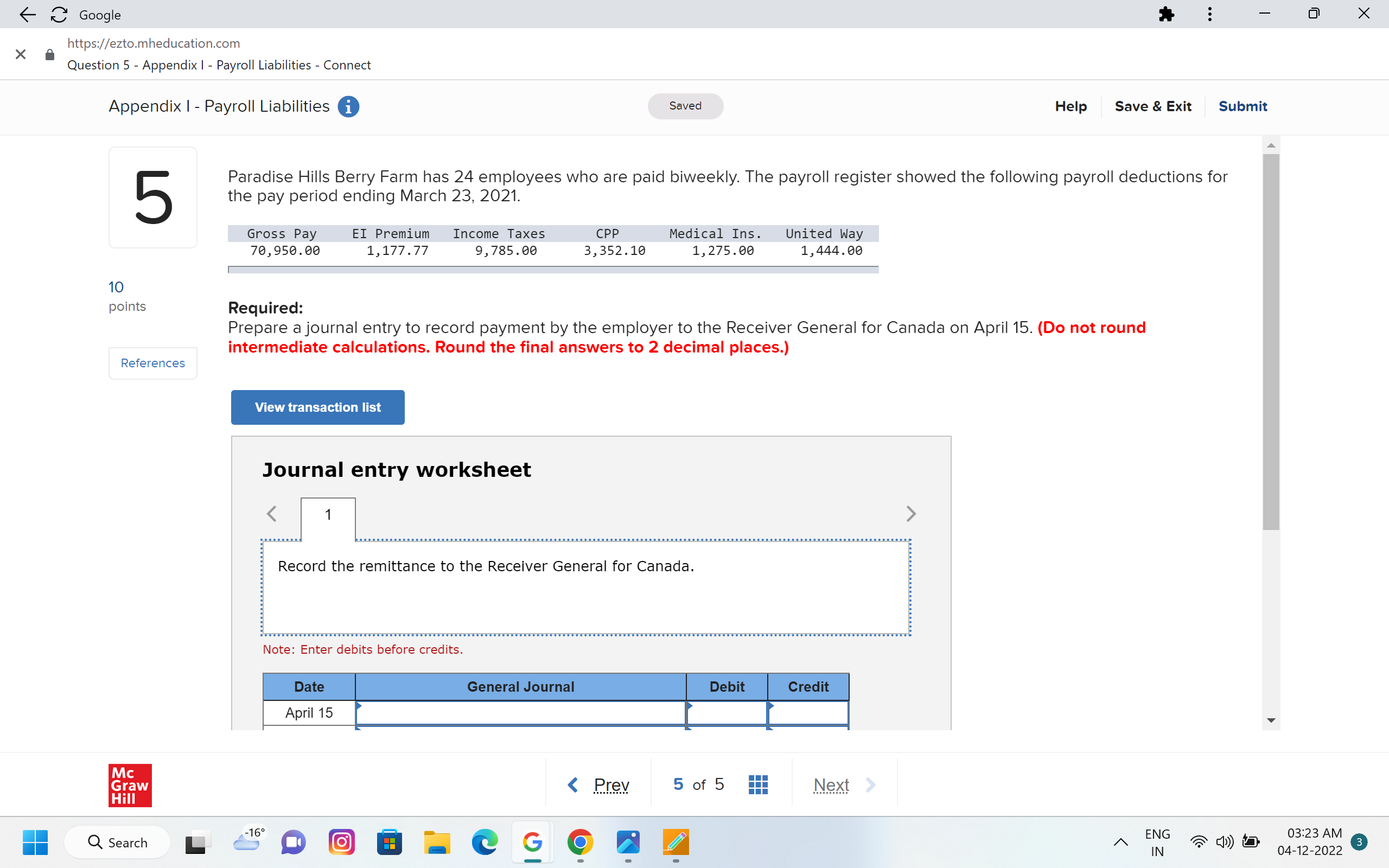Open the browser three-dot options menu
The height and width of the screenshot is (868, 1389).
click(x=1210, y=14)
